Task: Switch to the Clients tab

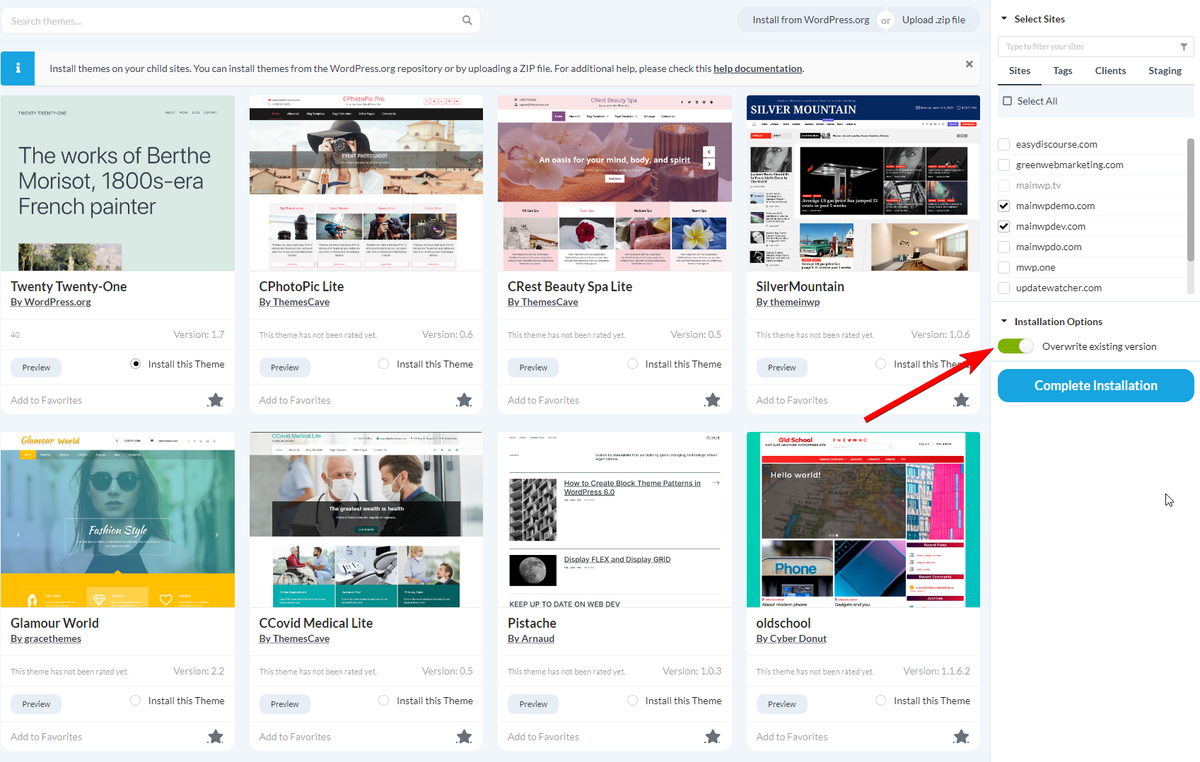Action: [1110, 71]
